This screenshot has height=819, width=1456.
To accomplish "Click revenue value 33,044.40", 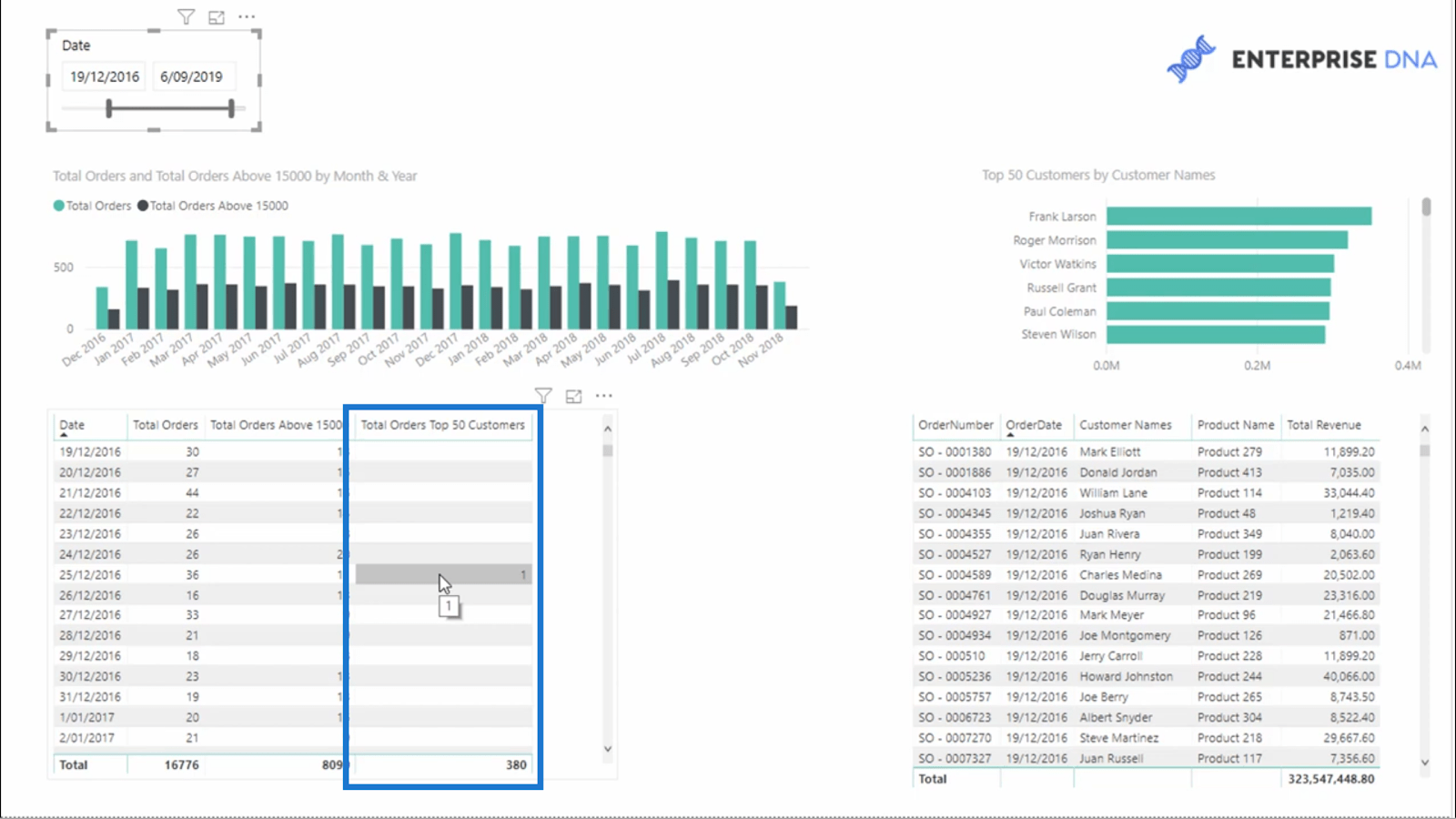I will pyautogui.click(x=1349, y=492).
